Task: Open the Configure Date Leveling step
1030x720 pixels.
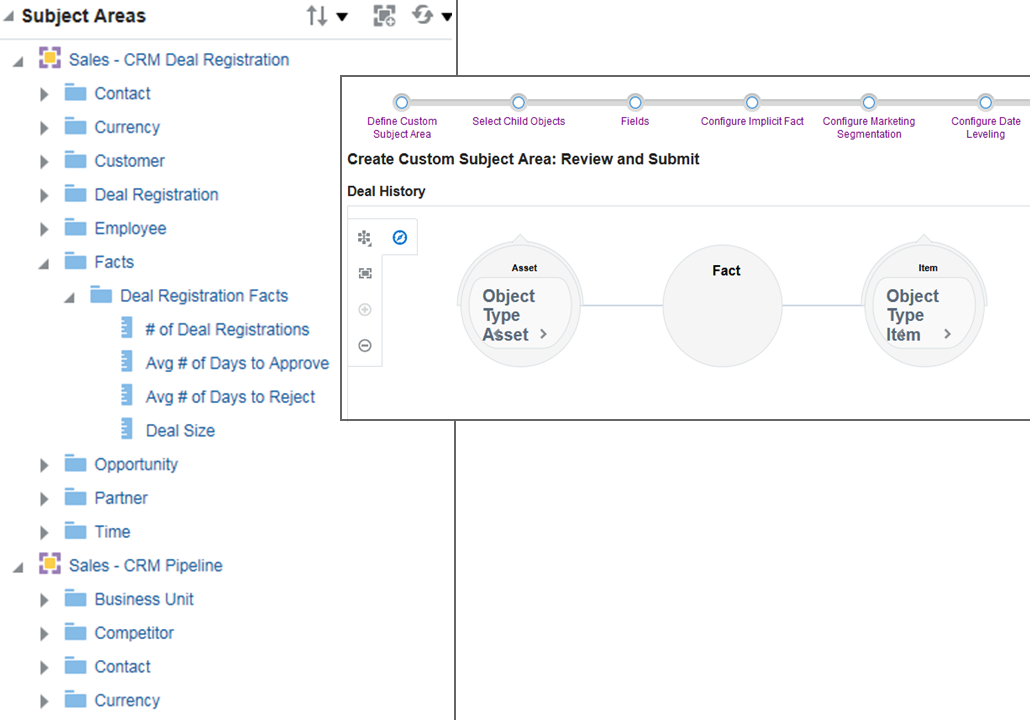Action: (985, 102)
